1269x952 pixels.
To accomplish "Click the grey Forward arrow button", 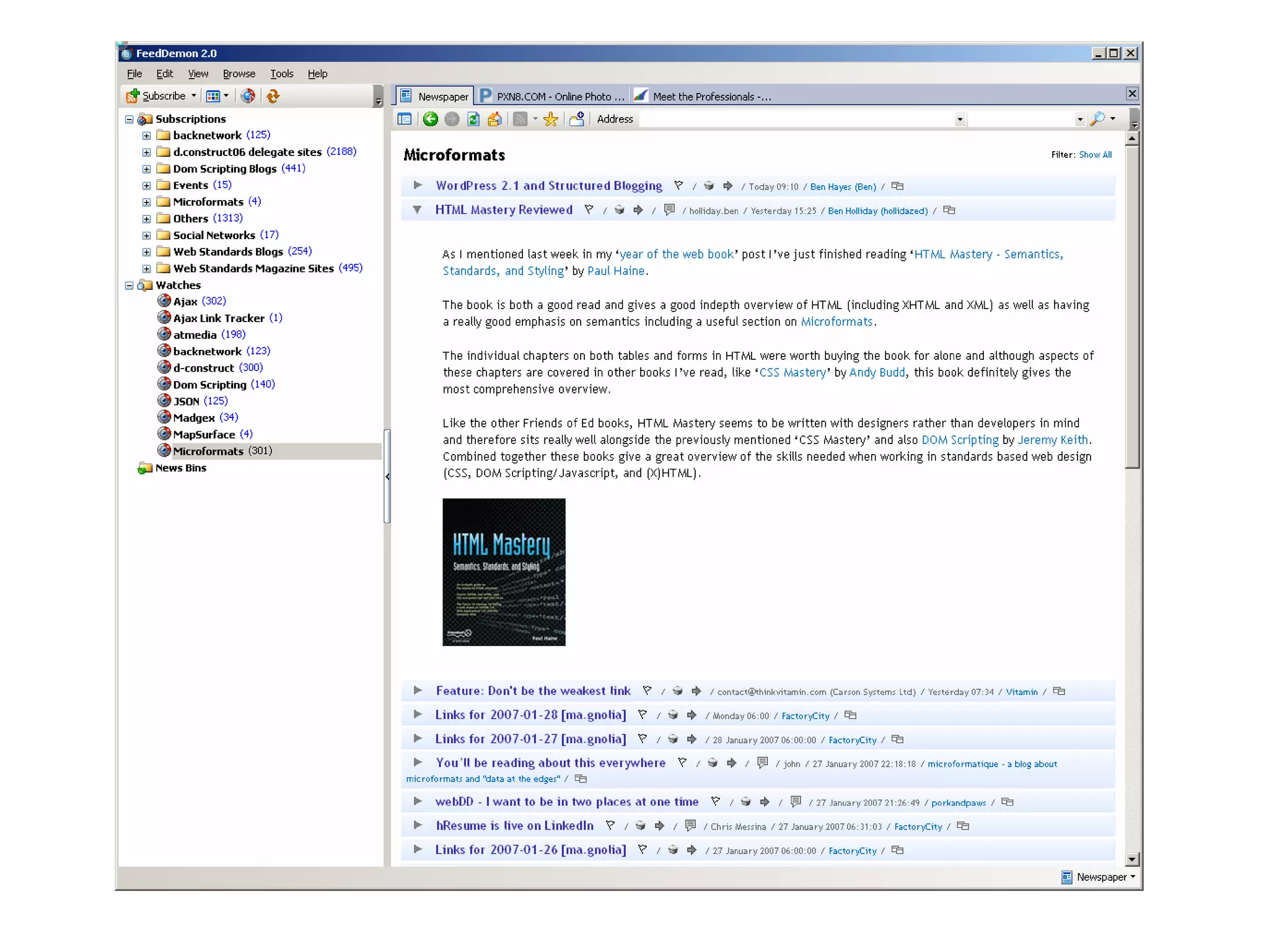I will 452,119.
